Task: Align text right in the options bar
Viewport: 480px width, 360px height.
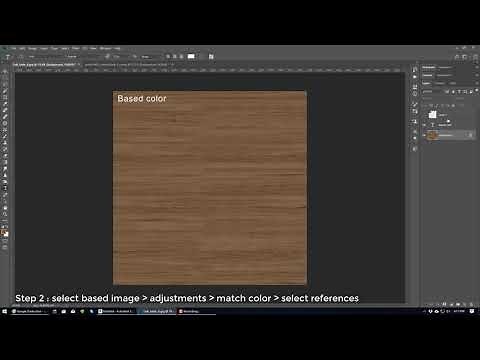Action: click(181, 57)
